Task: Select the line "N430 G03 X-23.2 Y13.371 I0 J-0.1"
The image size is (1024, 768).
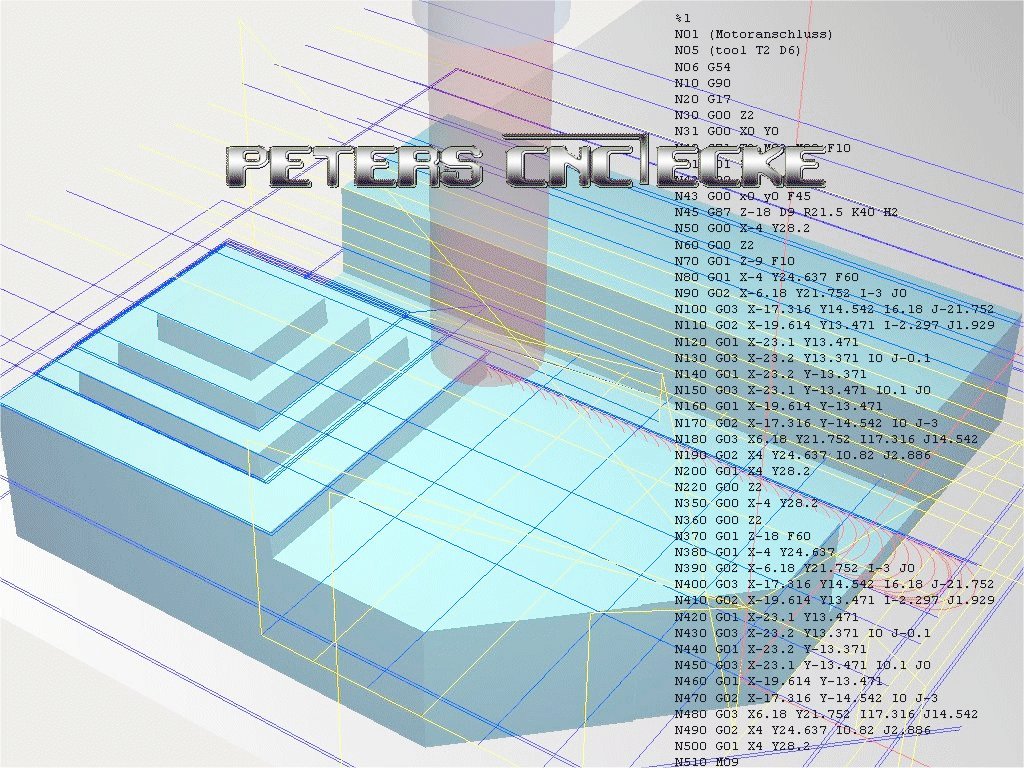Action: pos(803,633)
